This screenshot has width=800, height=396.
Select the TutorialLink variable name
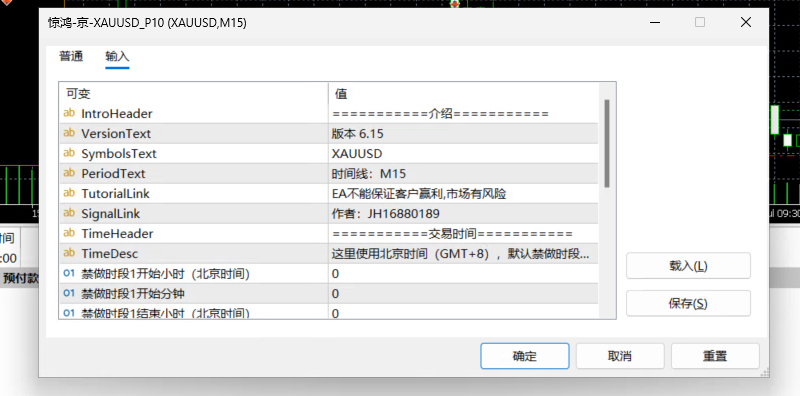click(x=116, y=194)
